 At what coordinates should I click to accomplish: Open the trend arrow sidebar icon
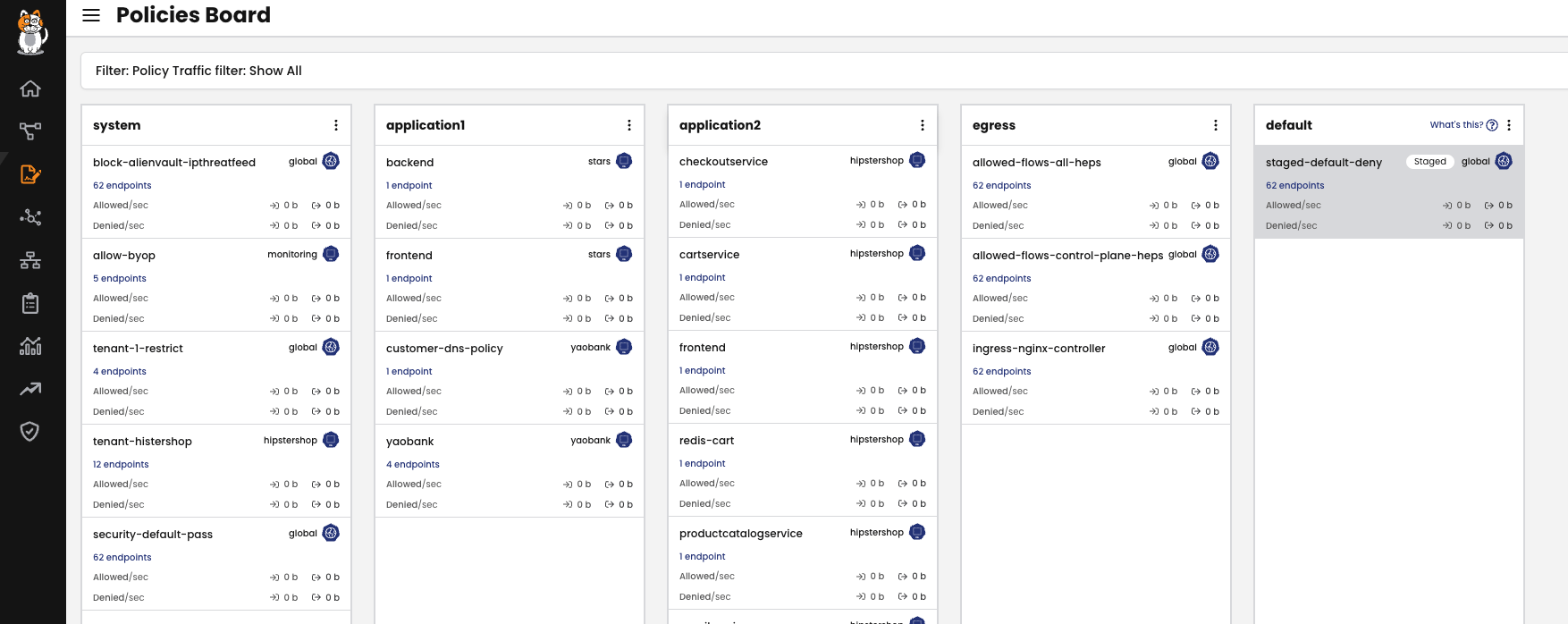(x=30, y=389)
